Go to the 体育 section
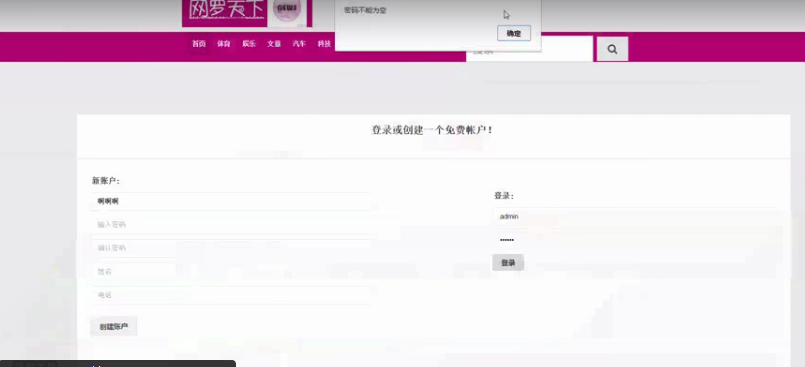The height and width of the screenshot is (367, 805). pos(223,44)
